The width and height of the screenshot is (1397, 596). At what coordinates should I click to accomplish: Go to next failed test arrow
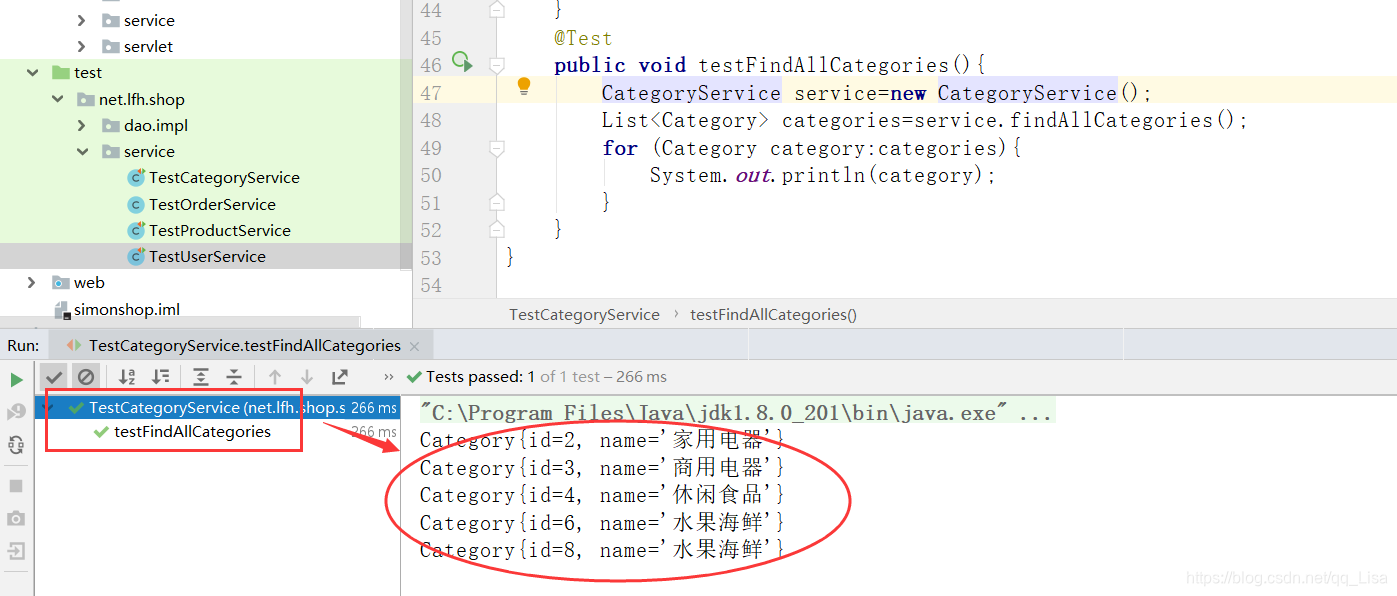tap(307, 377)
